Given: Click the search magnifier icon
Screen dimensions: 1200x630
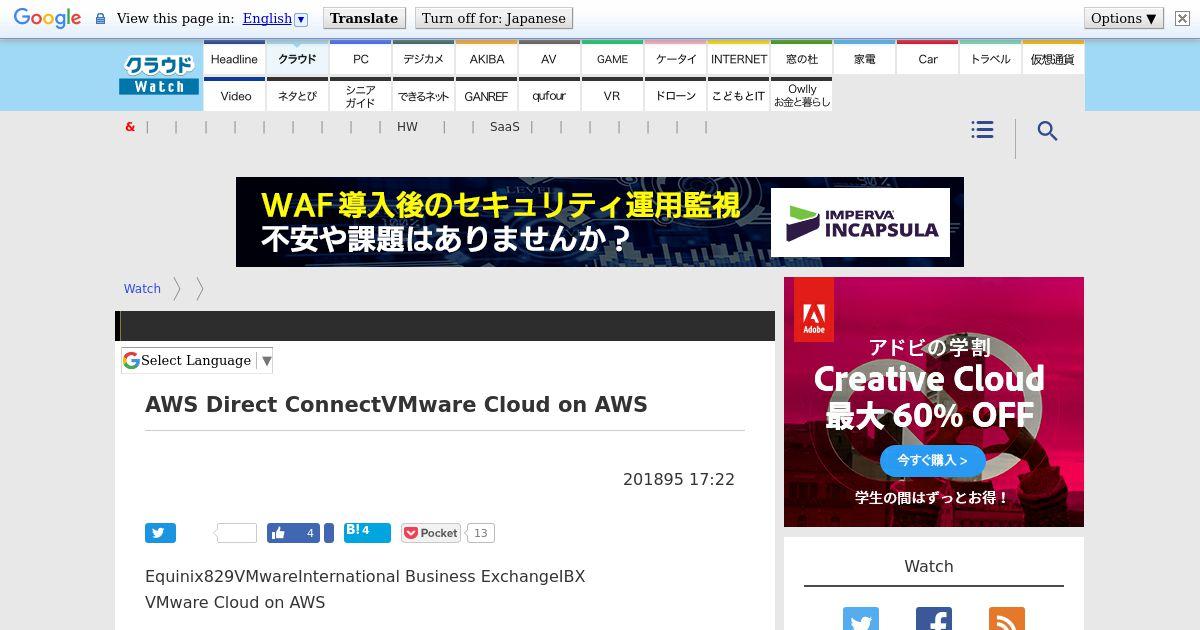Looking at the screenshot, I should (1047, 131).
